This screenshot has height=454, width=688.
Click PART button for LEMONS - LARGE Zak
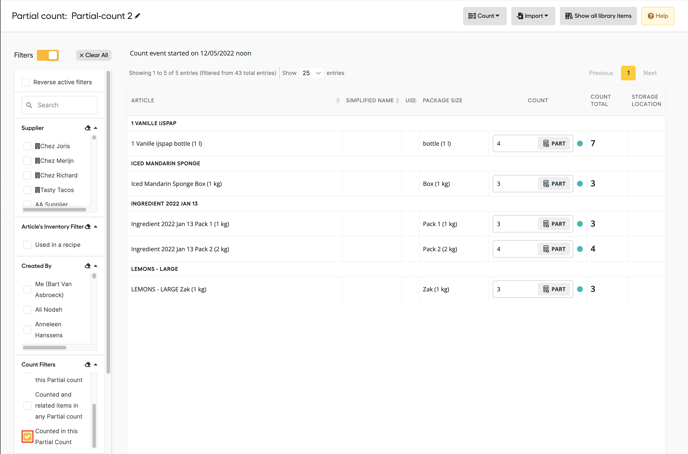[554, 290]
